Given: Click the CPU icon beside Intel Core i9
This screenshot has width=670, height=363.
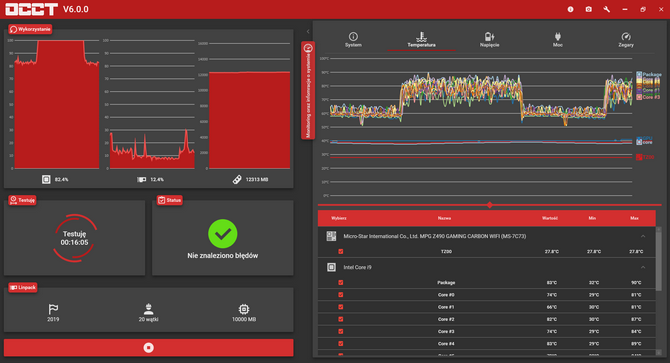Looking at the screenshot, I should [x=331, y=267].
